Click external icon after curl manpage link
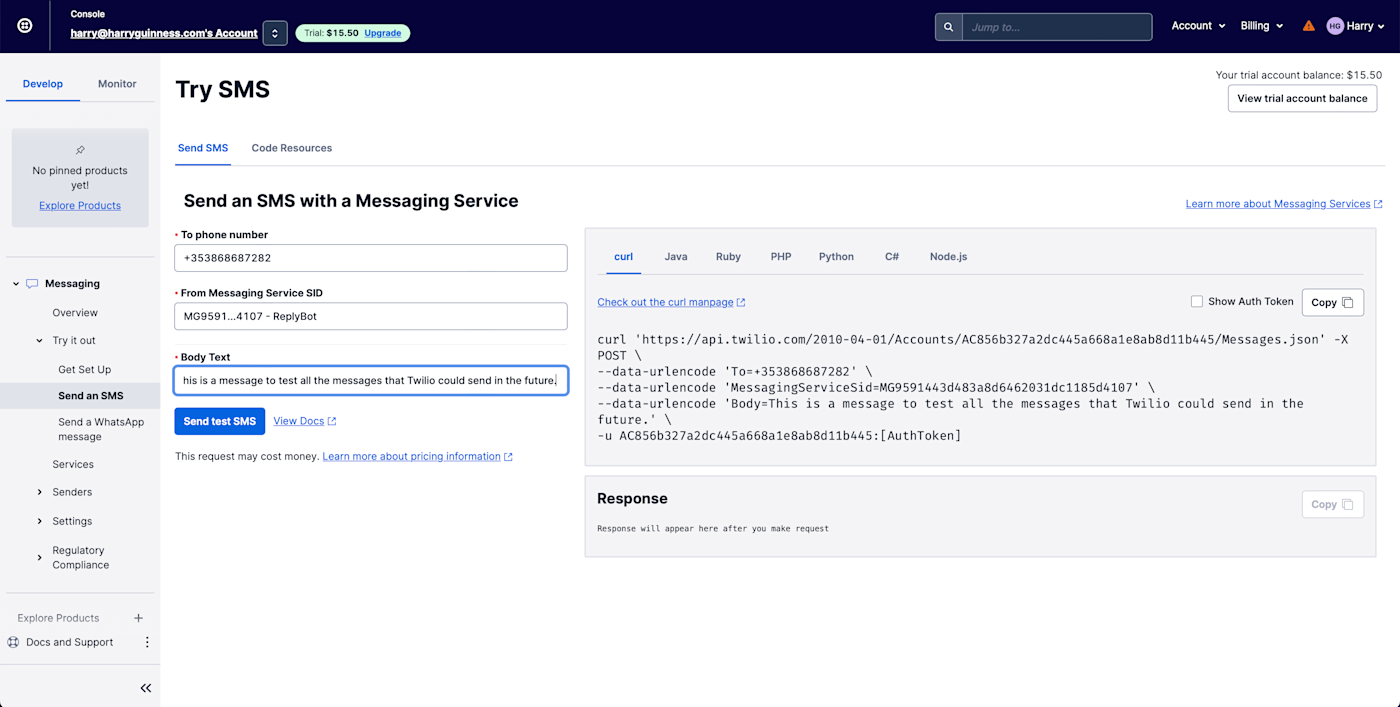Image resolution: width=1400 pixels, height=707 pixels. [741, 302]
